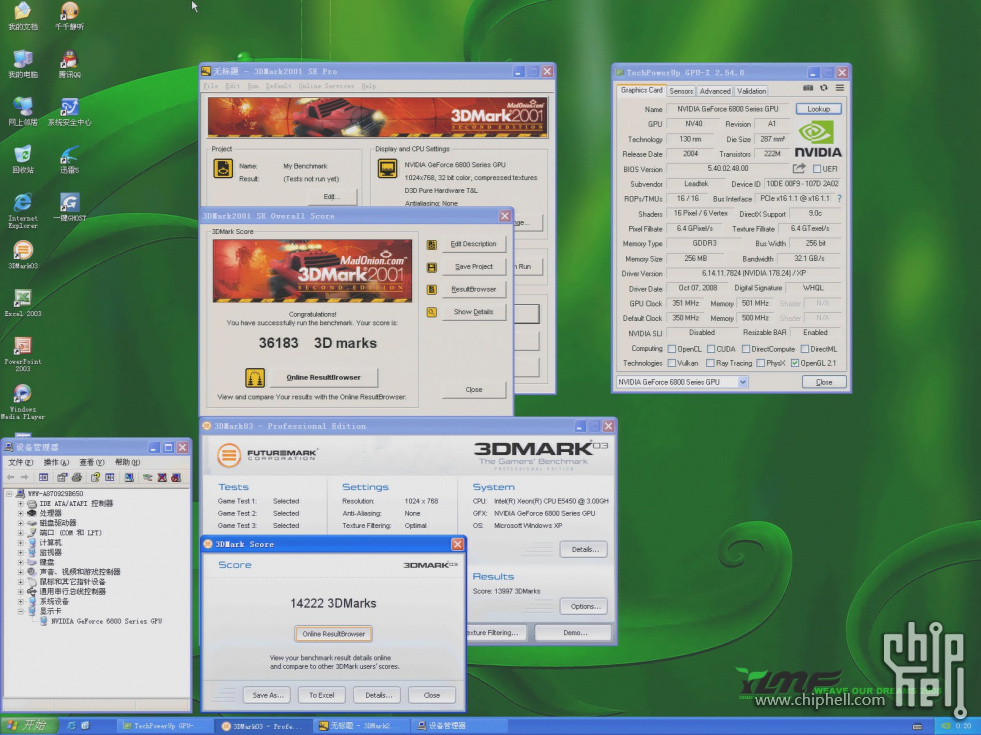Open the Excel 2003 desktop icon
Viewport: 981px width, 735px height.
click(x=23, y=303)
